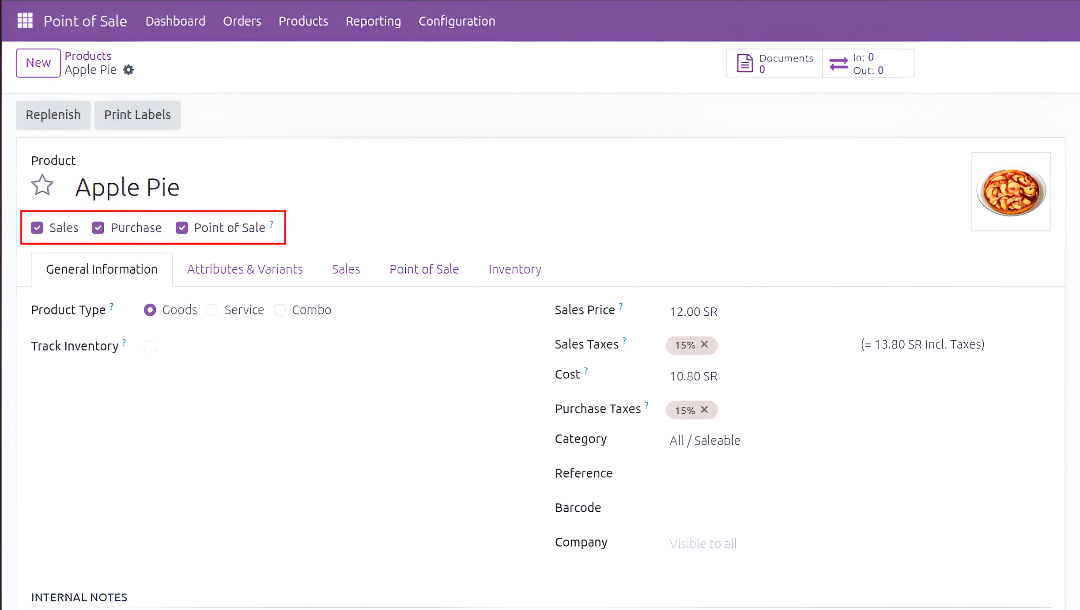Open the Configuration menu
This screenshot has width=1080, height=610.
pyautogui.click(x=456, y=21)
